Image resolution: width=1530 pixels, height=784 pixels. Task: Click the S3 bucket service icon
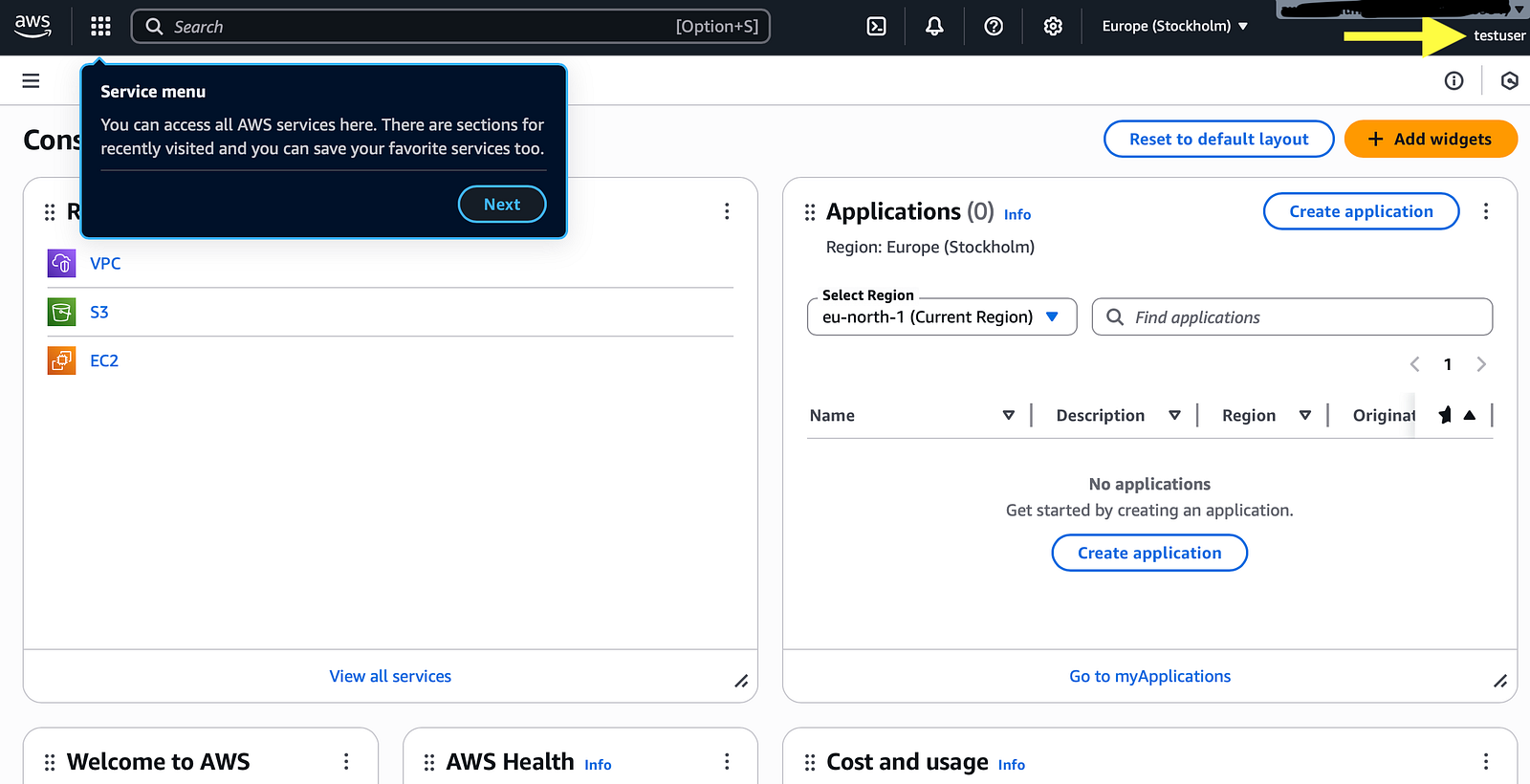61,312
